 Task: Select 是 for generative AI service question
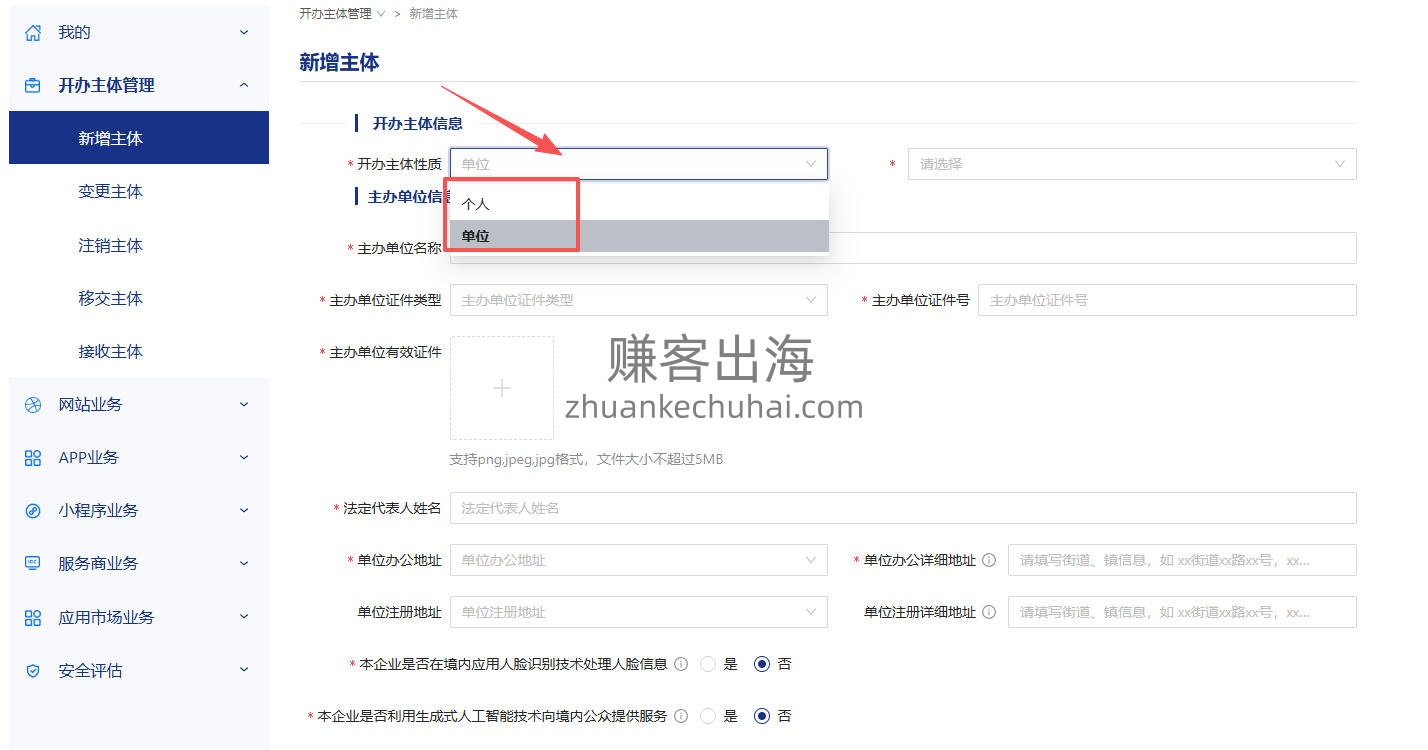point(709,716)
